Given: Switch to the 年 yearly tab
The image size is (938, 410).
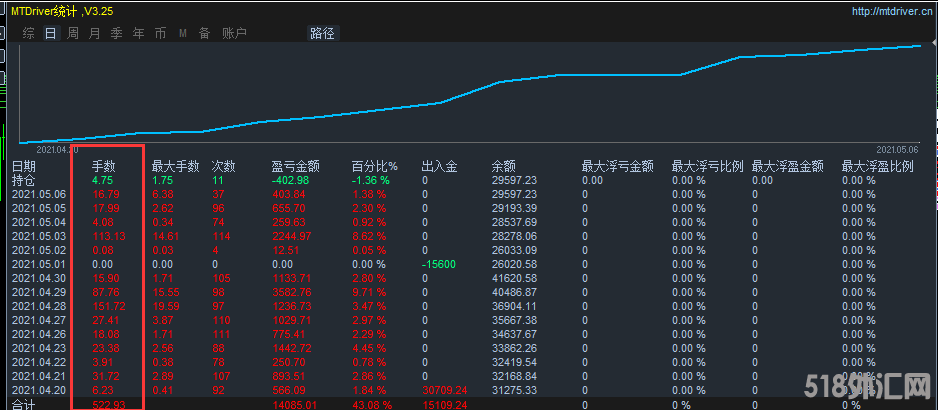Looking at the screenshot, I should [138, 33].
